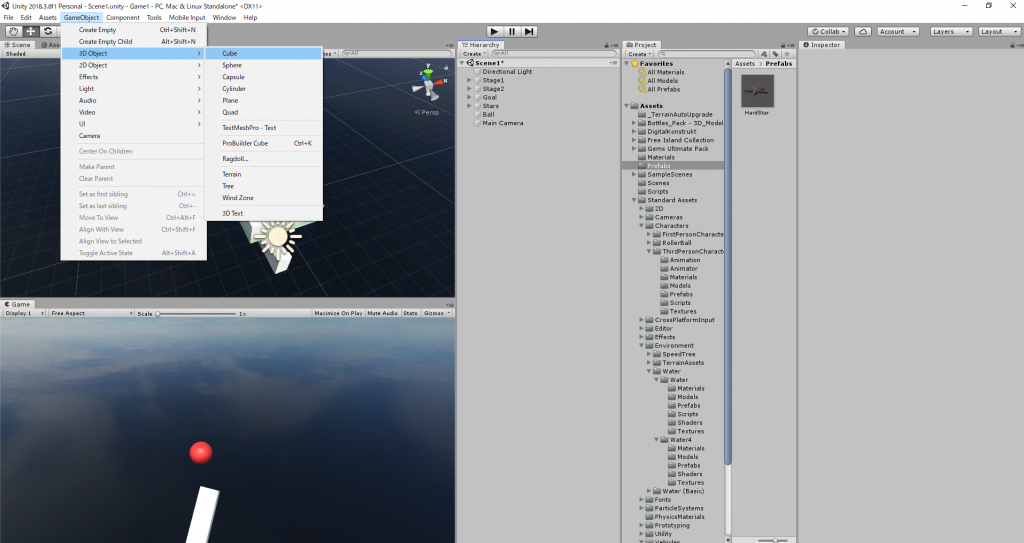This screenshot has height=543, width=1024.
Task: Click the Favorites star filter icon in Project
Action: (787, 54)
